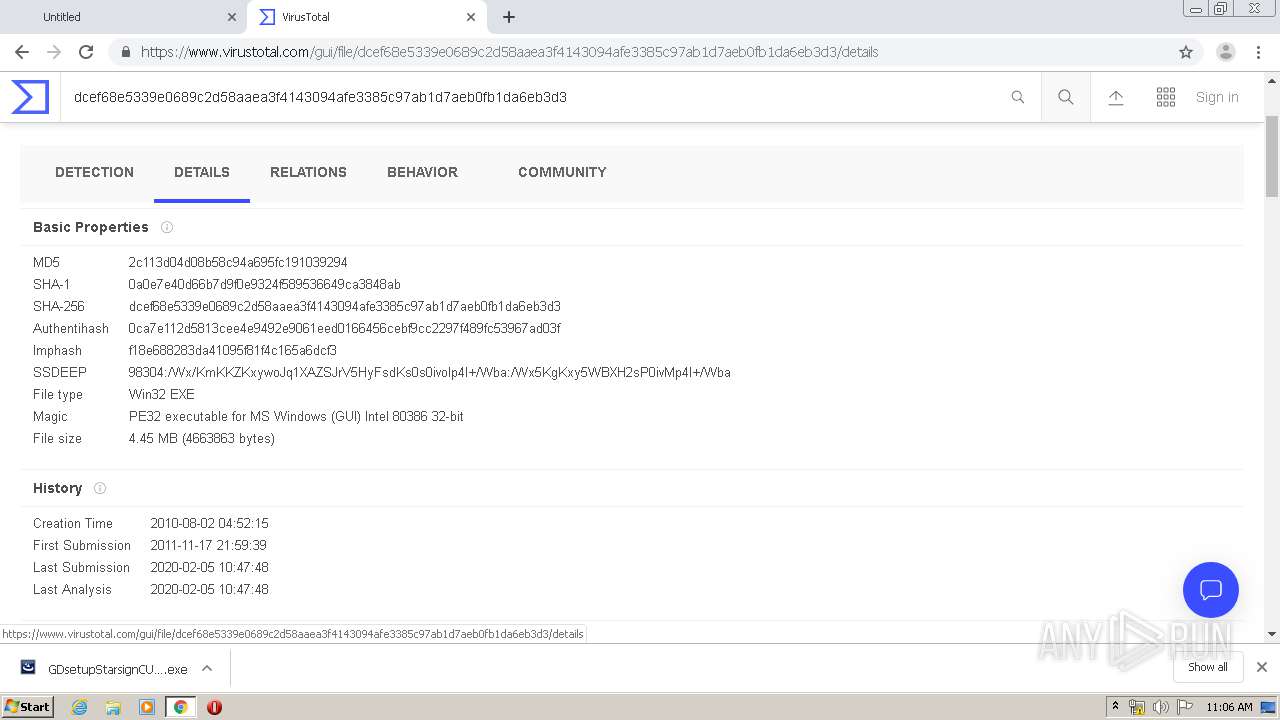
Task: Click the History info icon
Action: click(100, 488)
